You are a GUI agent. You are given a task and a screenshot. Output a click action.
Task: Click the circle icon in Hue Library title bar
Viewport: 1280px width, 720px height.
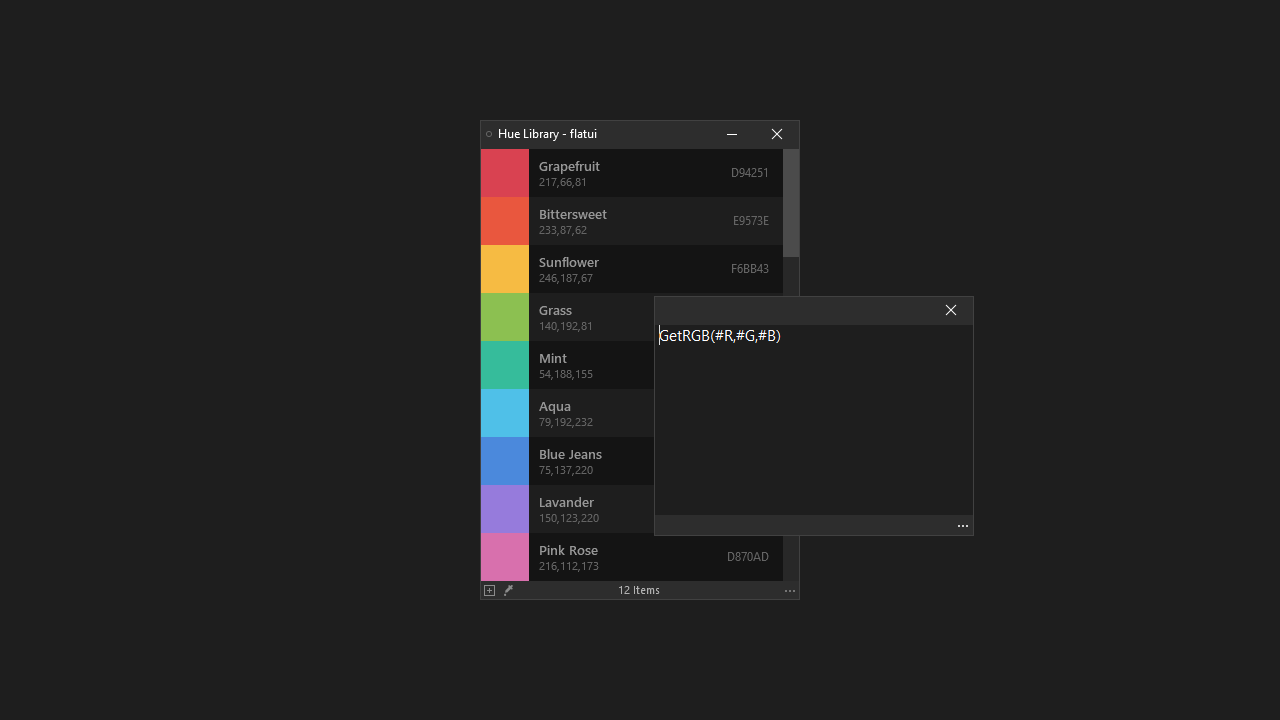click(489, 134)
